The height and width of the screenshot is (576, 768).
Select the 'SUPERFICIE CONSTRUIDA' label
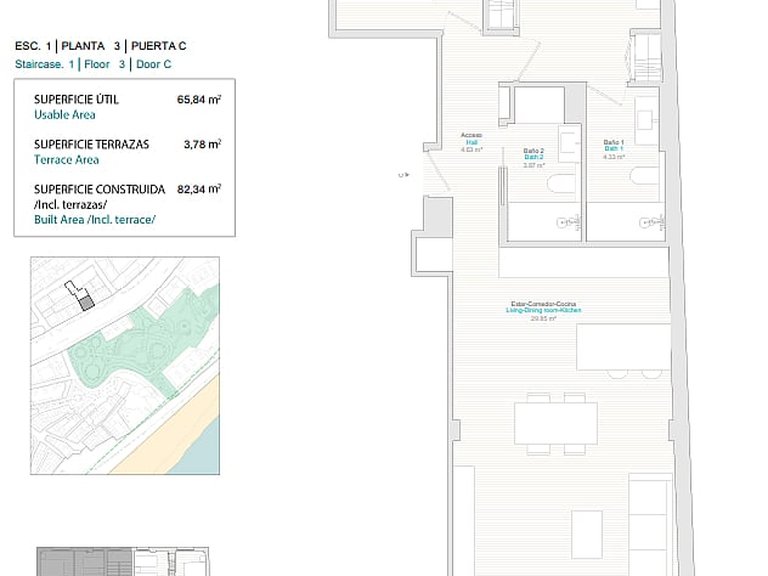(99, 190)
